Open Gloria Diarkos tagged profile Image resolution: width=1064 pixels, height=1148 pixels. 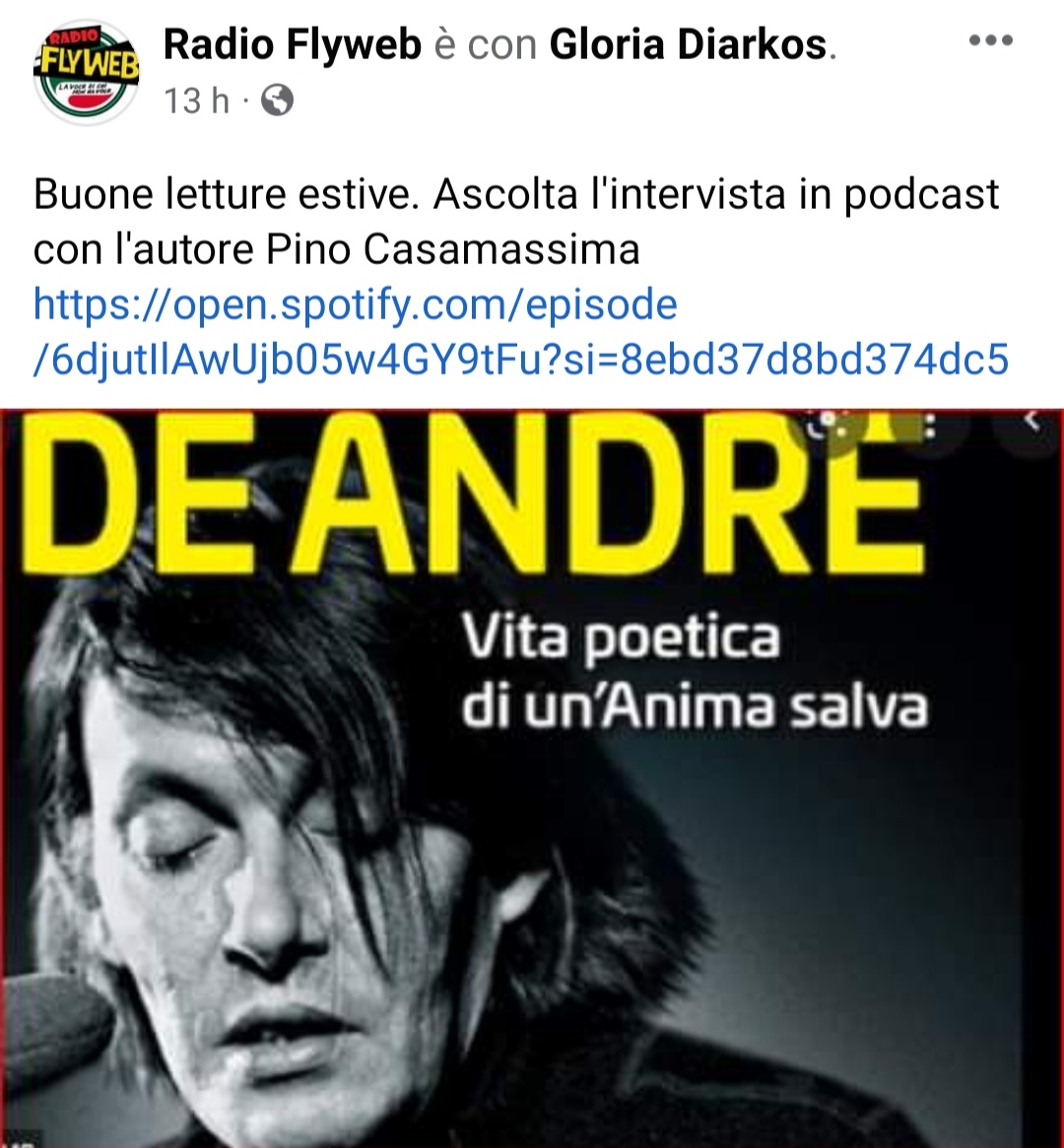click(688, 44)
